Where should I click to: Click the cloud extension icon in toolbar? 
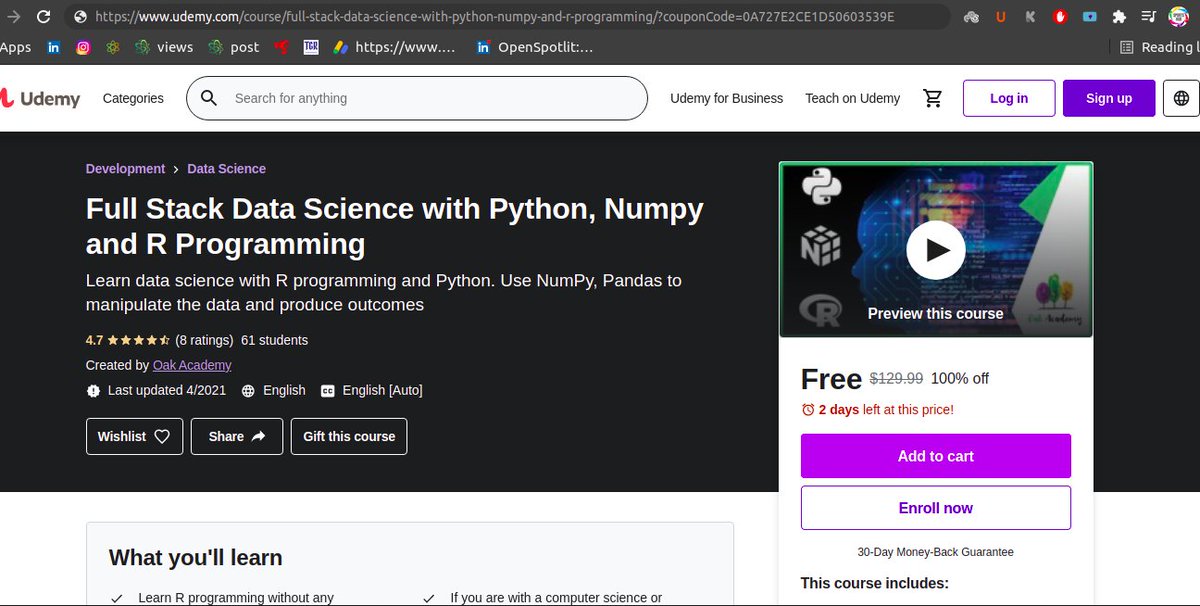point(972,17)
